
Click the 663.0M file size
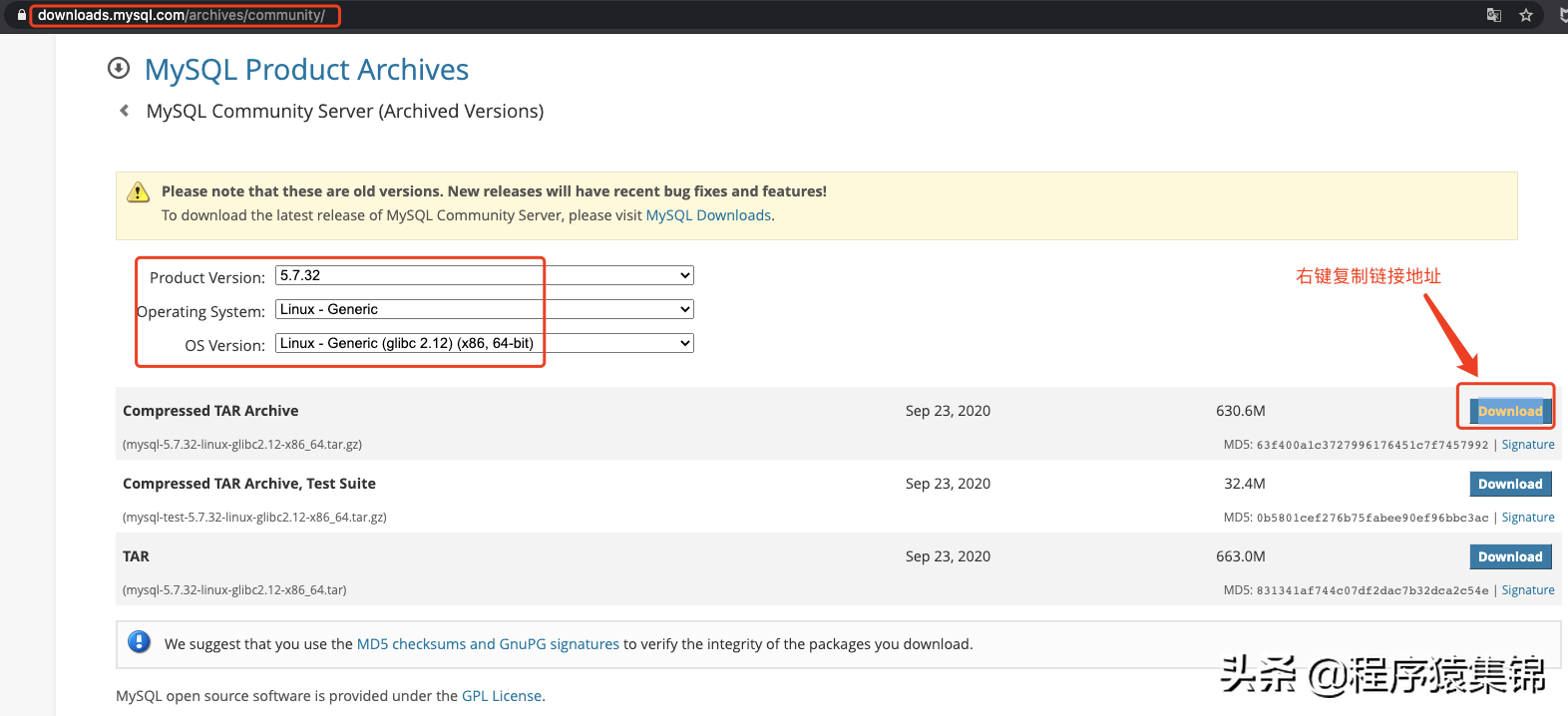(1241, 556)
